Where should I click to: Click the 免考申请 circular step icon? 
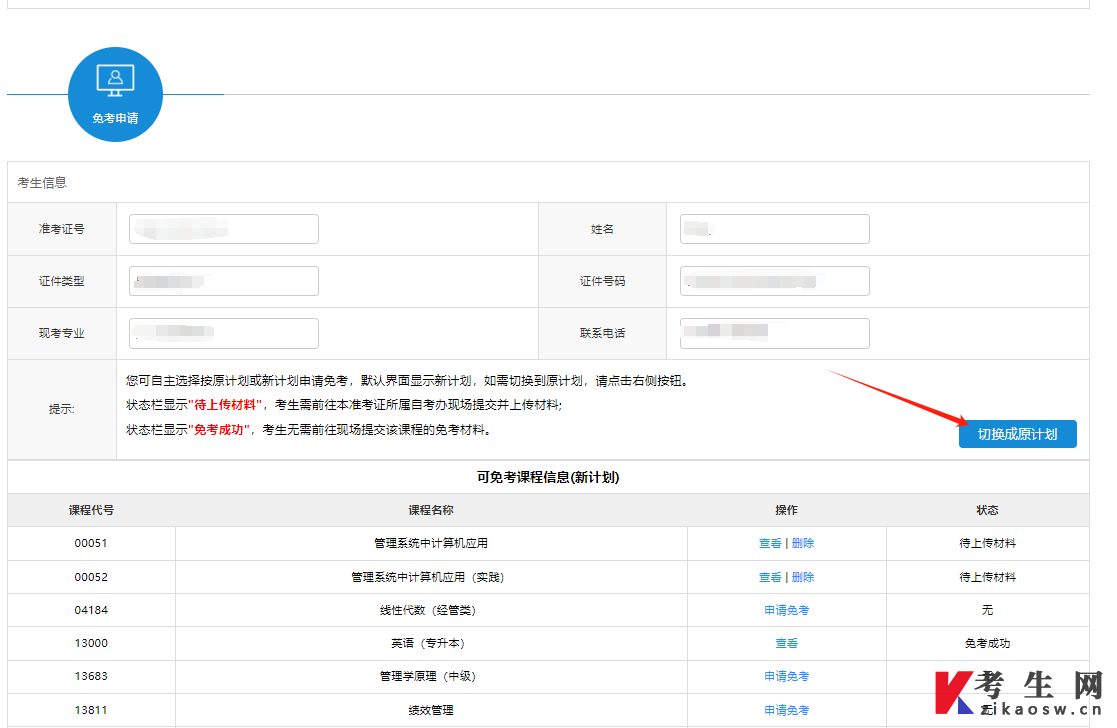tap(115, 94)
